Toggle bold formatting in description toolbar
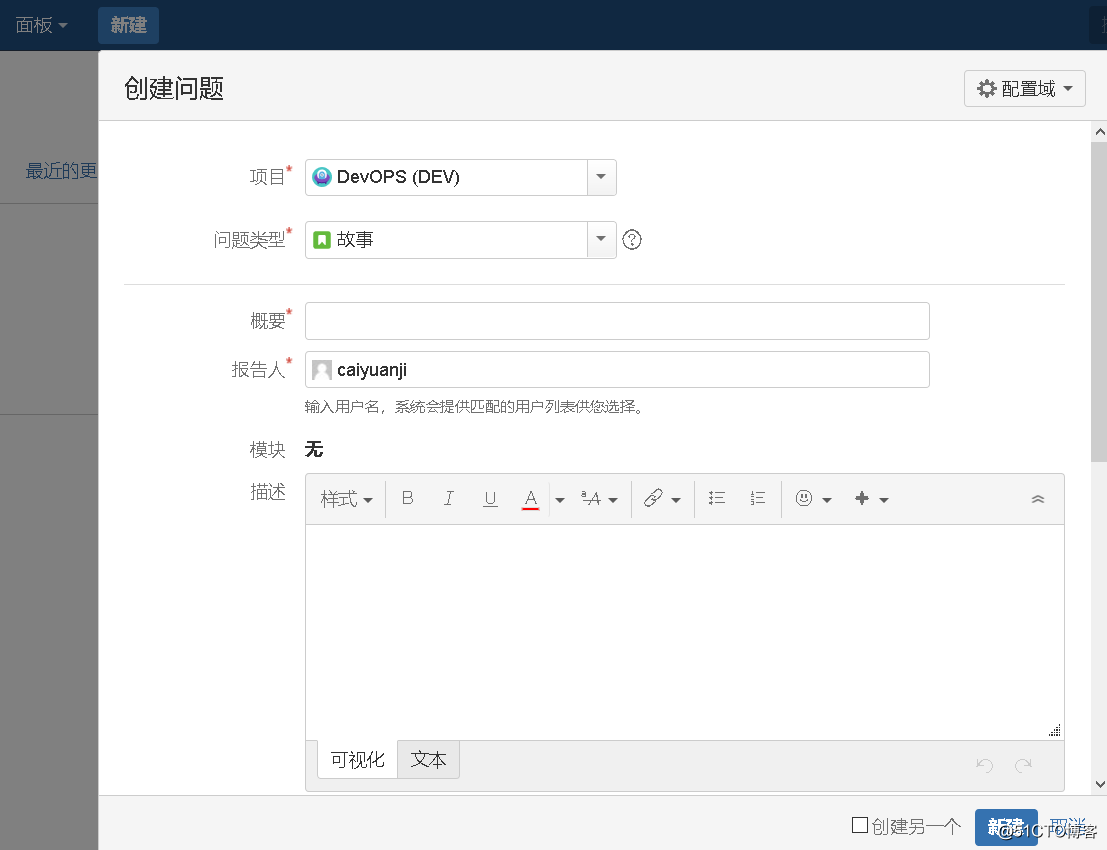Screen dimensions: 1107x850 pyautogui.click(x=407, y=498)
